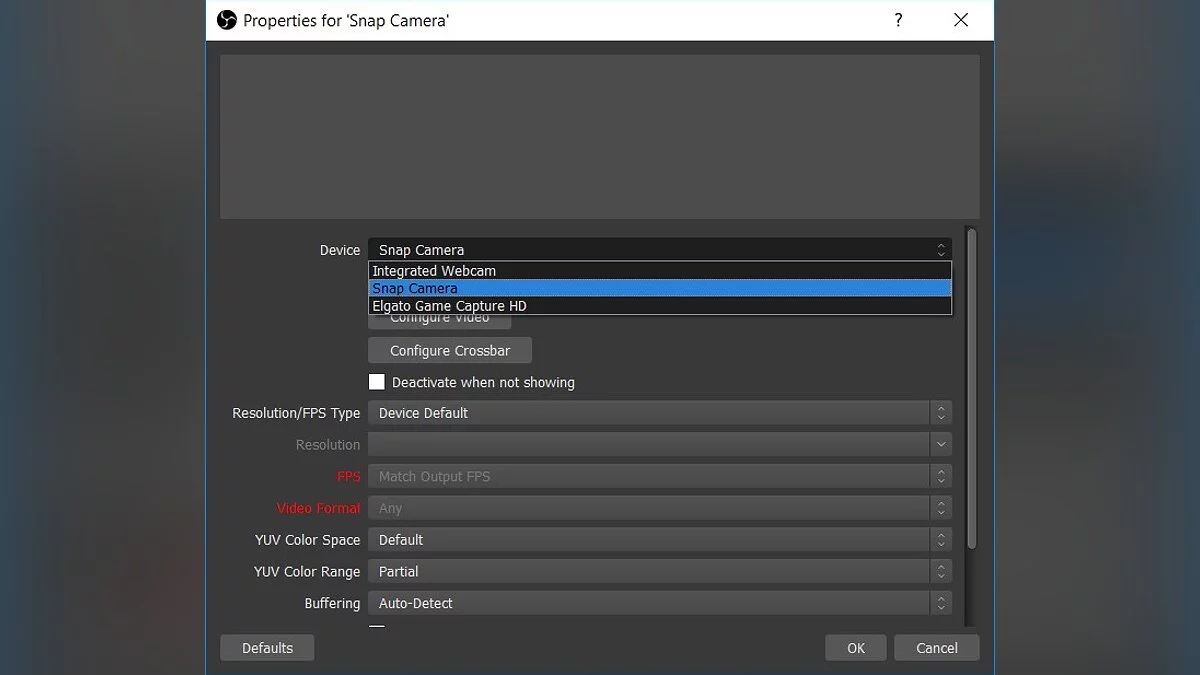
Task: Confirm settings with the OK button
Action: 856,648
